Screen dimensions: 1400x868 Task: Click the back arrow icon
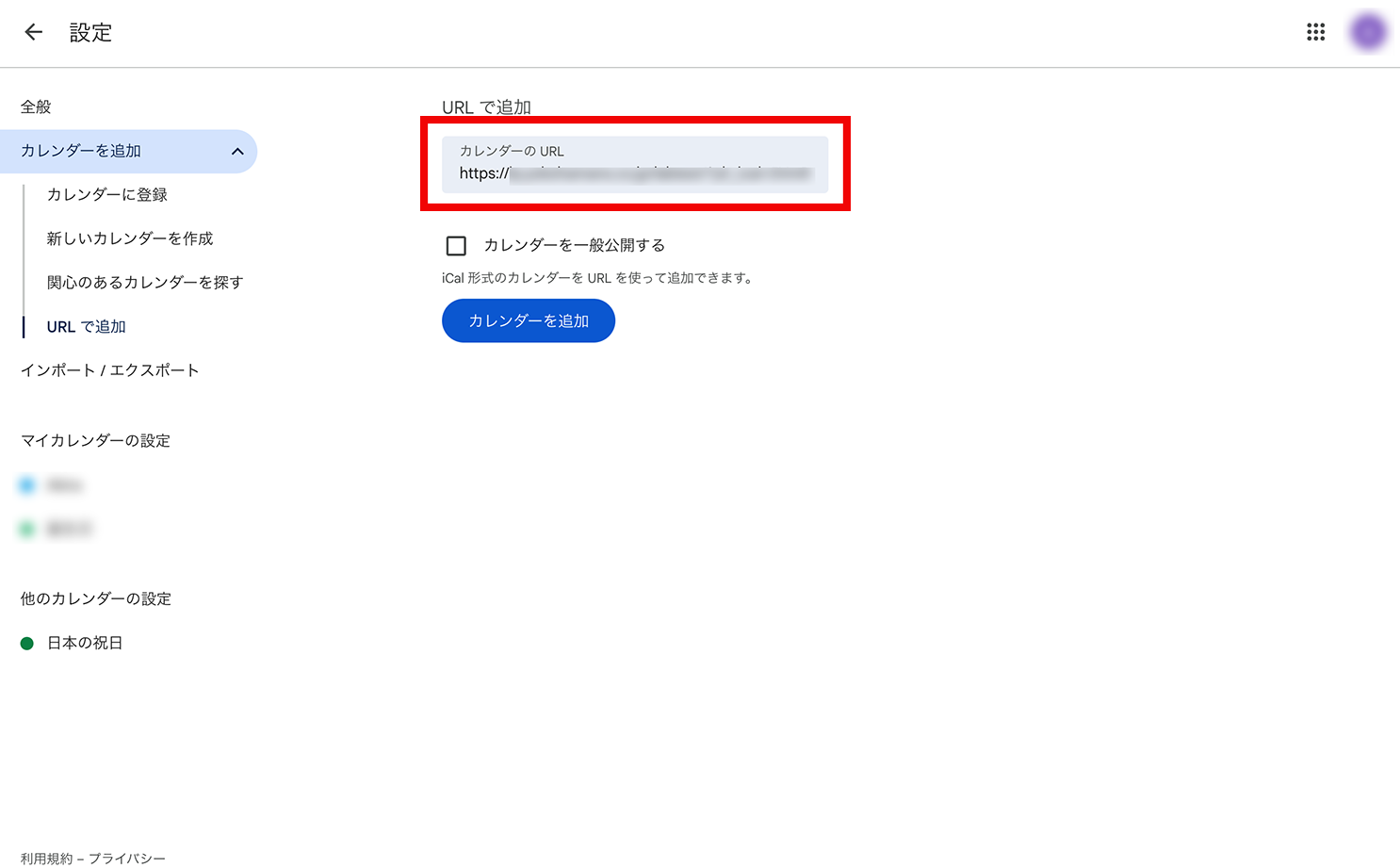tap(34, 32)
